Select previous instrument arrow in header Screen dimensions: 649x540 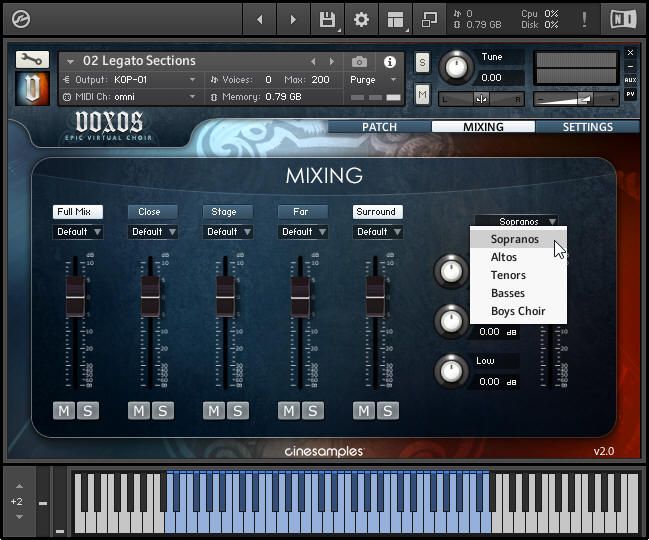[x=313, y=62]
